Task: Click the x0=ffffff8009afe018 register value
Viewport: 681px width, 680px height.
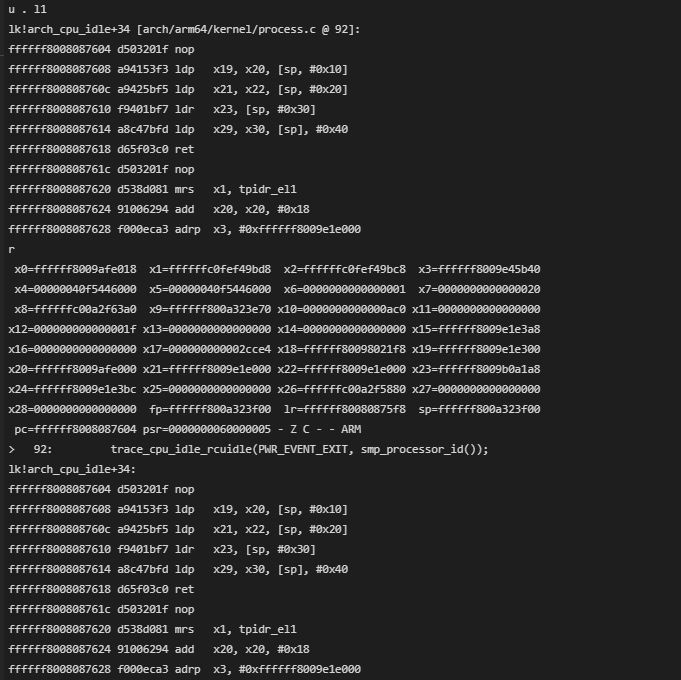Action: click(75, 269)
